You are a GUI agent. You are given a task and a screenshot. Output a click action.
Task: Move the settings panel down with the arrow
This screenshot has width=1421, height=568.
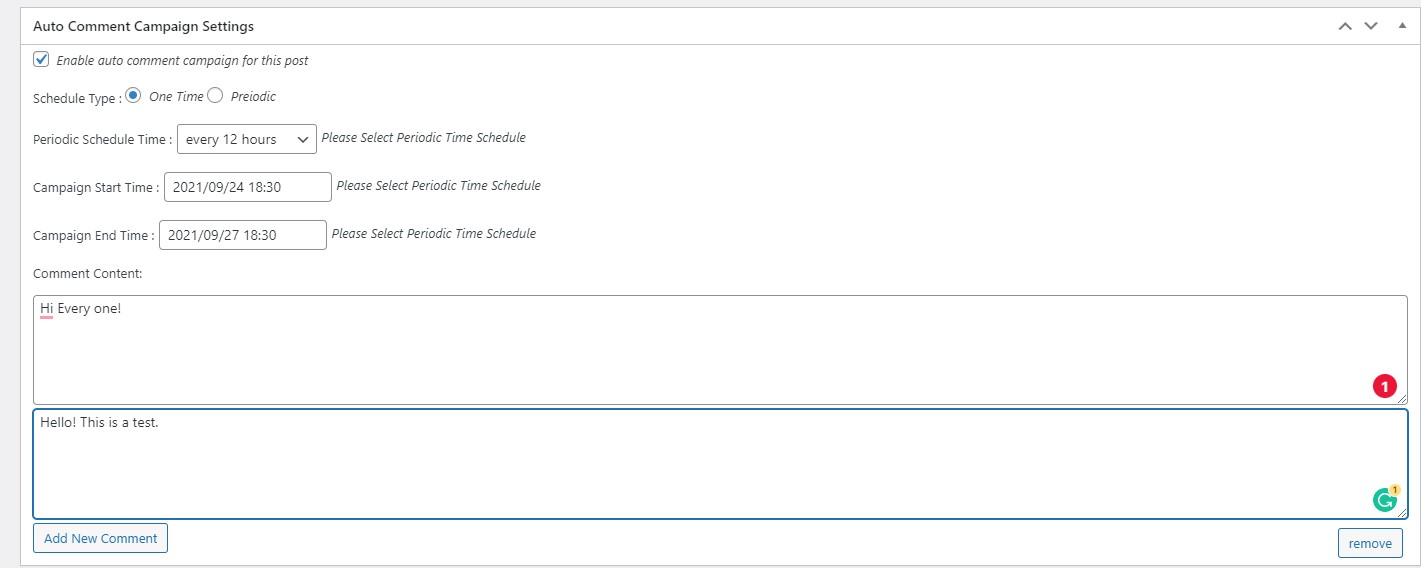(1371, 26)
